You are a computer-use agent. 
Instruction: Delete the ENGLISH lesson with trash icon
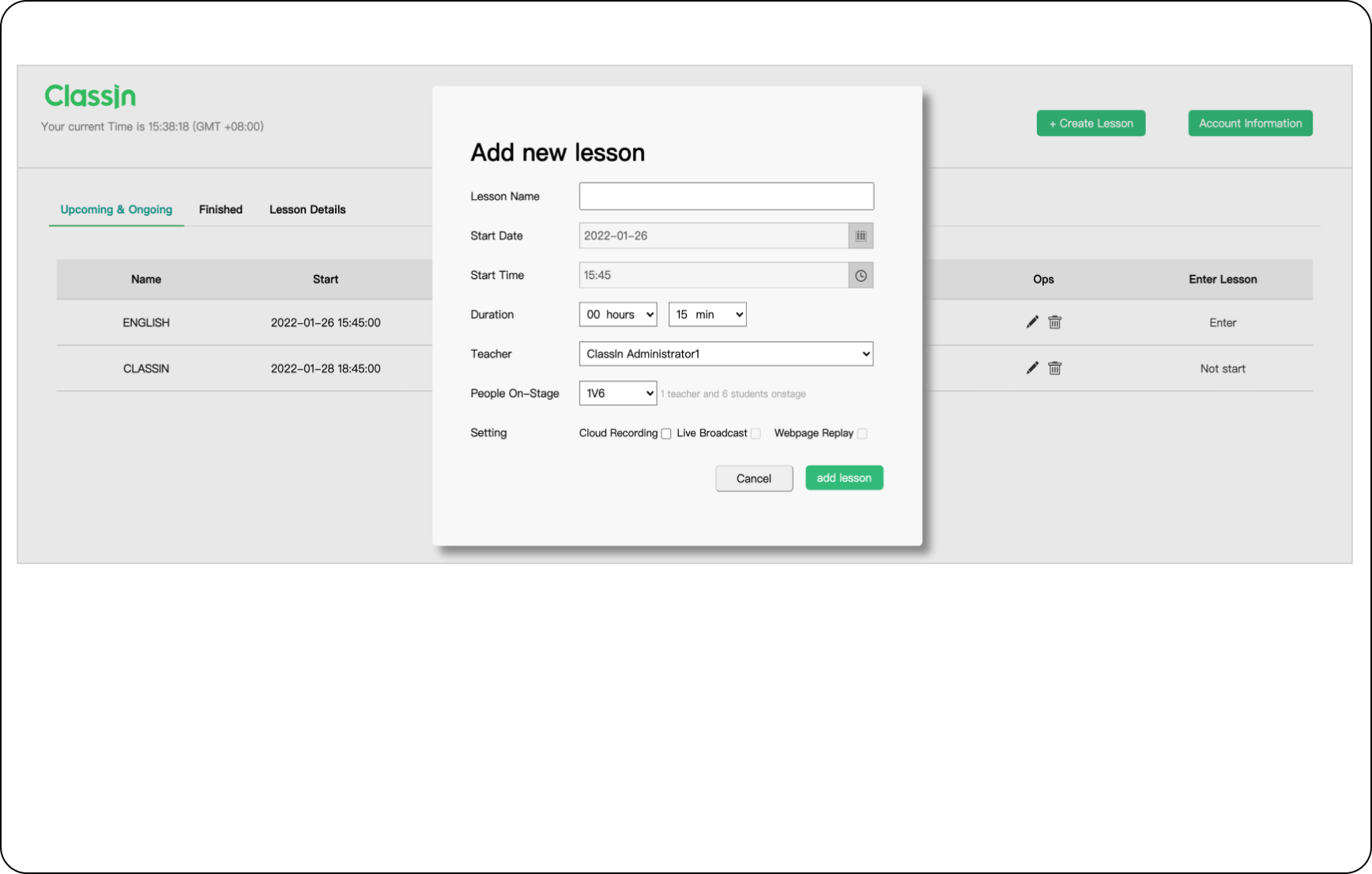click(1055, 322)
